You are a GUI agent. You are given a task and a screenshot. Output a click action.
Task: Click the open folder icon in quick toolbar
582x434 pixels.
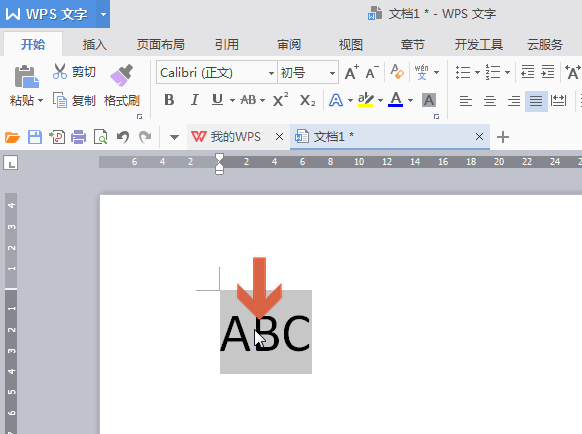pyautogui.click(x=12, y=137)
